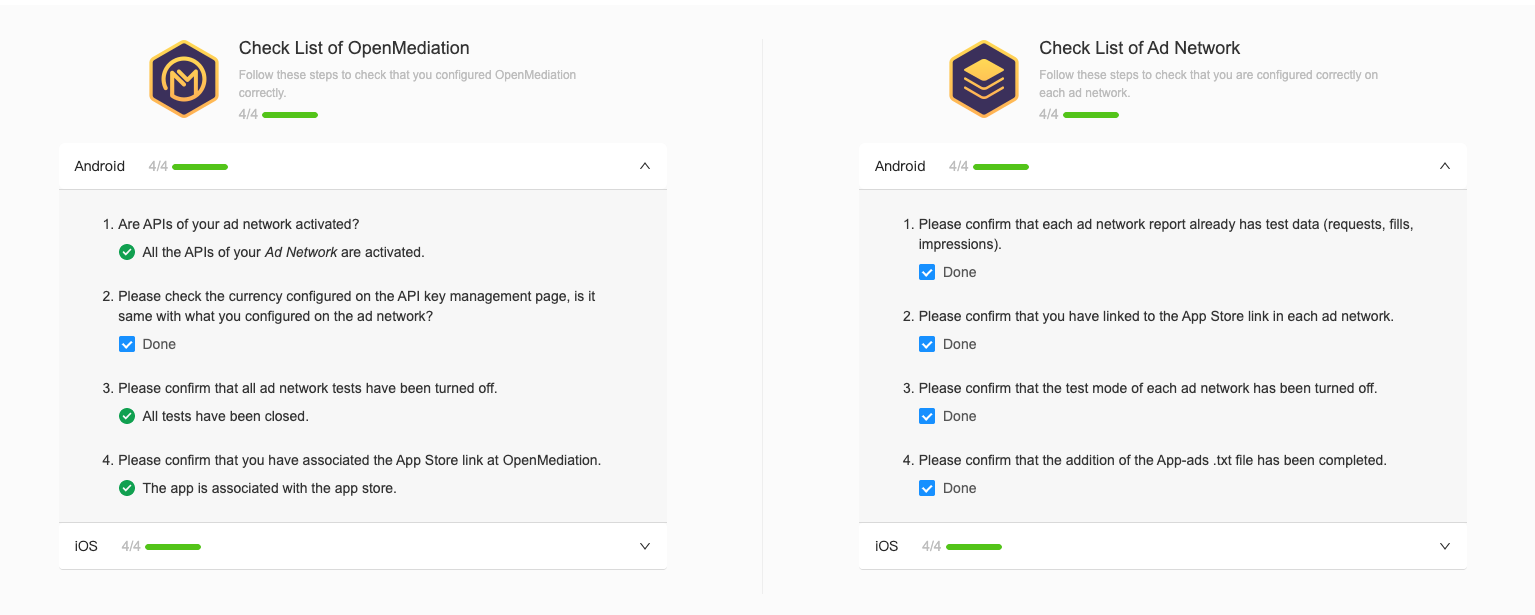
Task: Click Android progress bar in OpenMediation panel
Action: pos(200,167)
